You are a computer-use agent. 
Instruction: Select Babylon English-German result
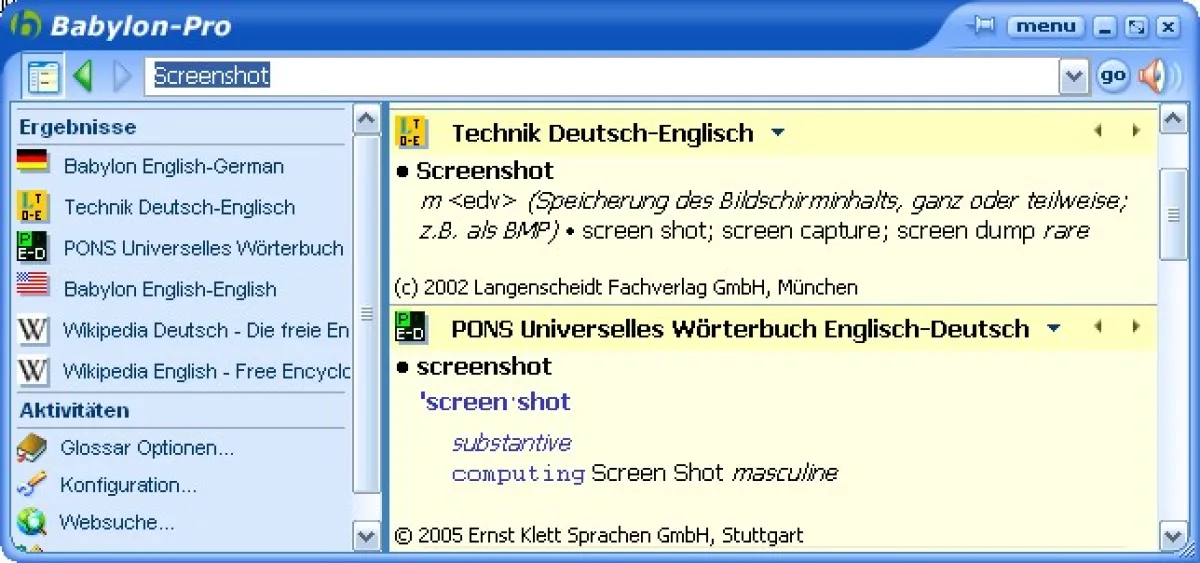pos(174,166)
